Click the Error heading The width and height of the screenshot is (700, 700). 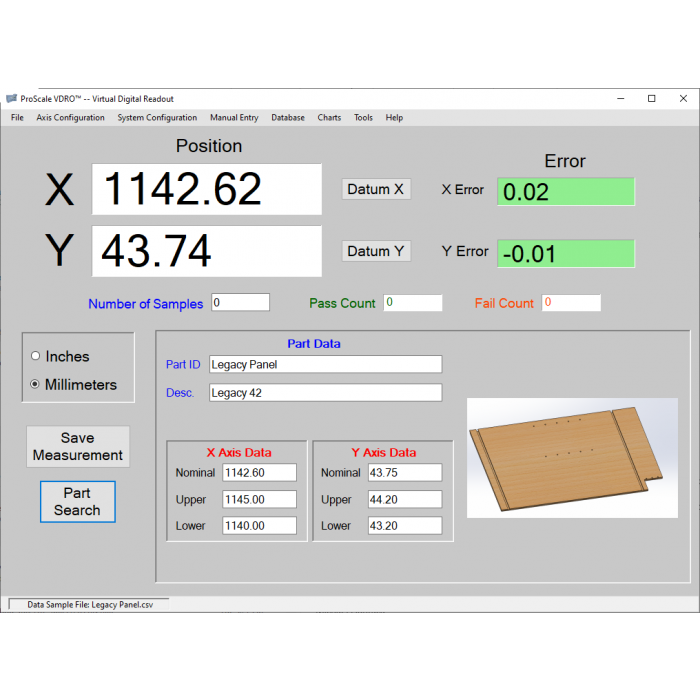(x=565, y=161)
